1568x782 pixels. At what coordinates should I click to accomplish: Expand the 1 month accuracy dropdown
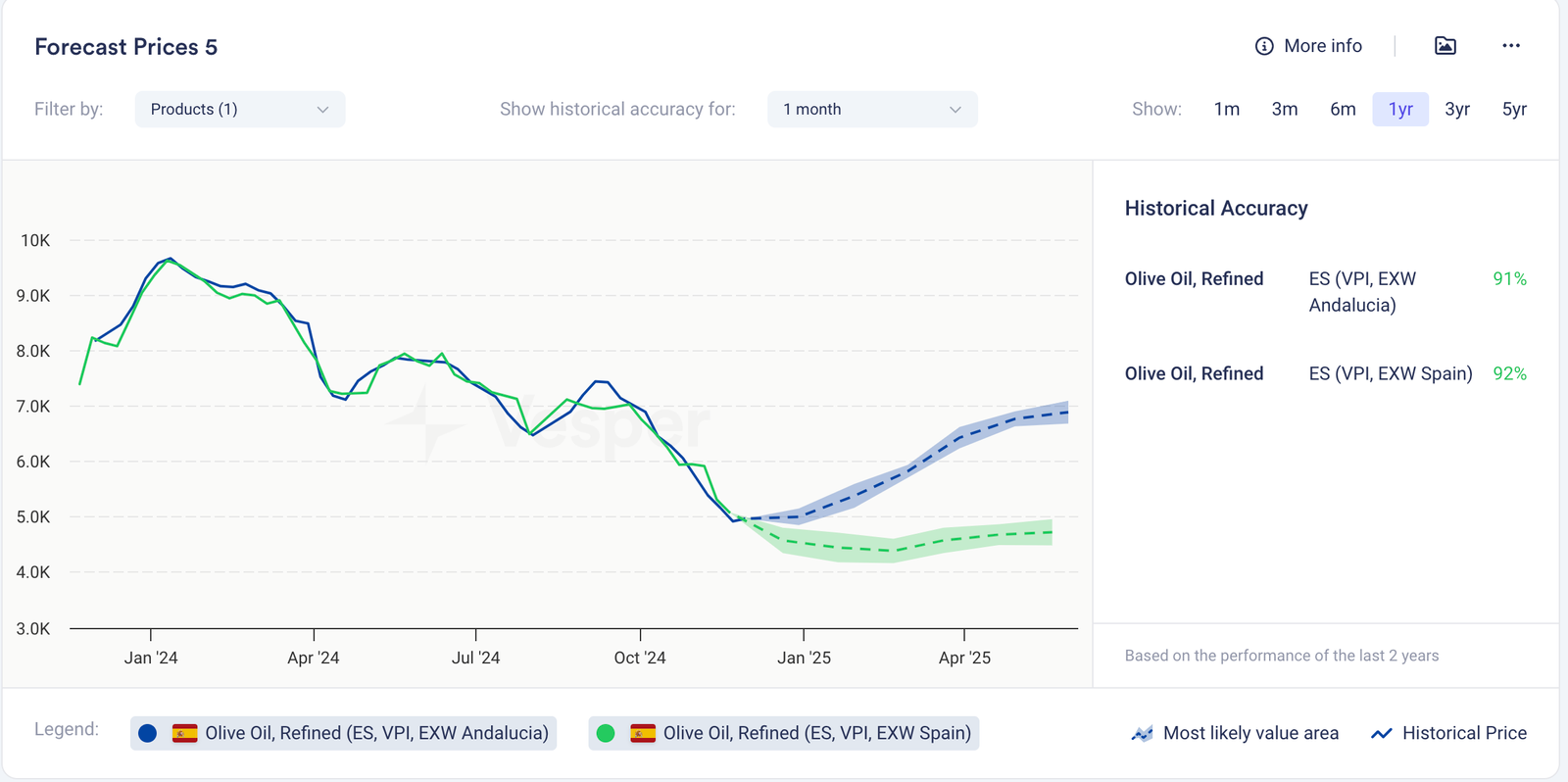click(x=871, y=109)
